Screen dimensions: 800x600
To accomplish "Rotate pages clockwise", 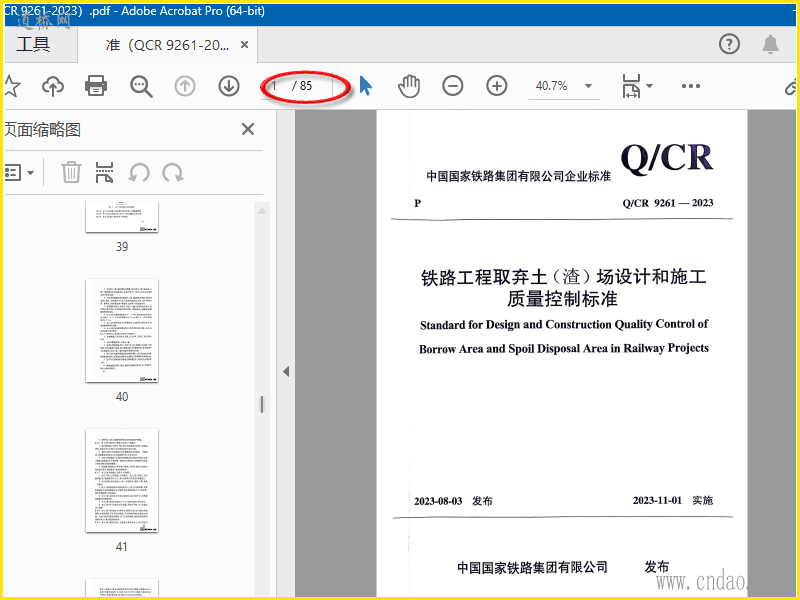I will click(173, 173).
